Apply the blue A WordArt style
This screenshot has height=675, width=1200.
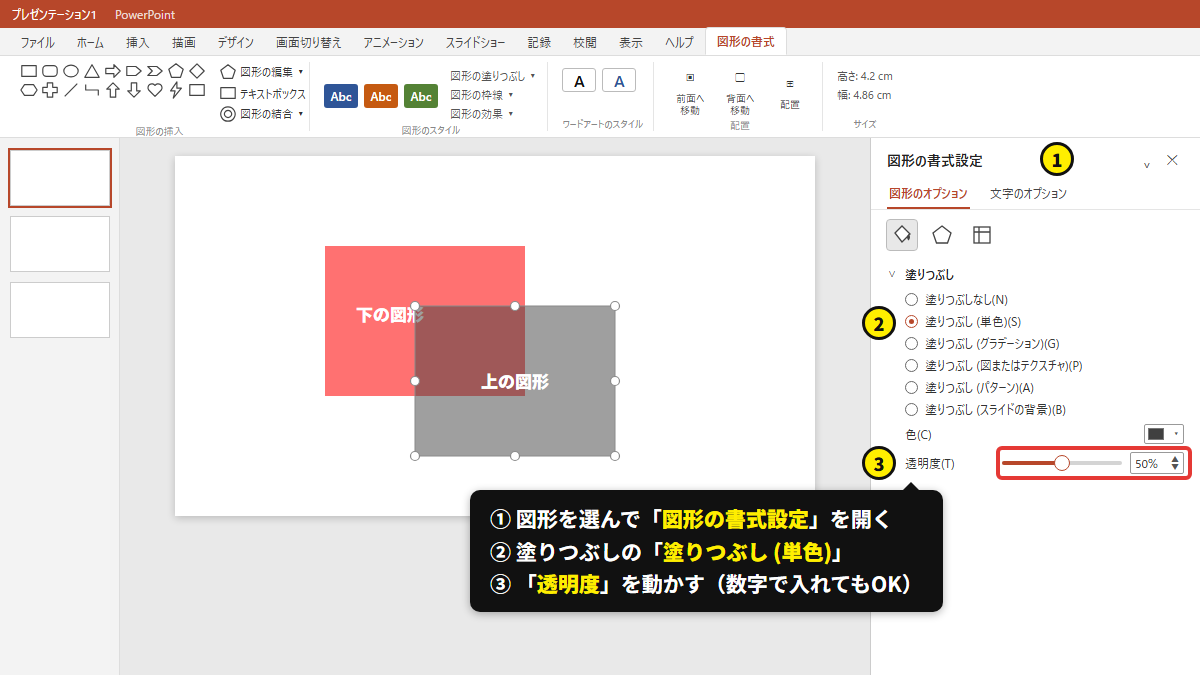[x=619, y=81]
